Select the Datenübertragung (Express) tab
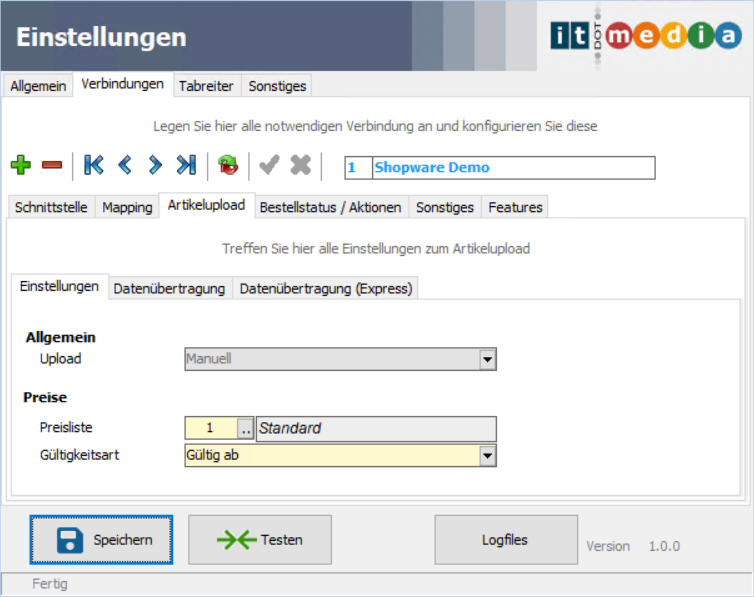 (325, 288)
